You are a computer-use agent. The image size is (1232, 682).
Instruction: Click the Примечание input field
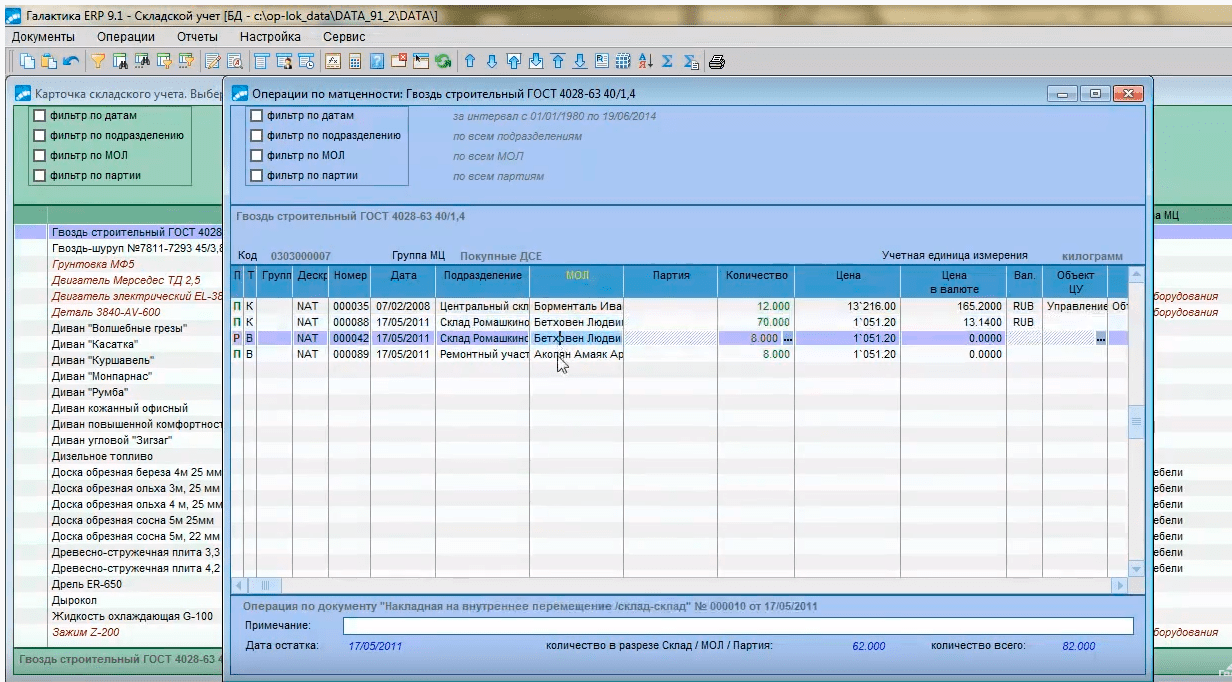click(738, 626)
